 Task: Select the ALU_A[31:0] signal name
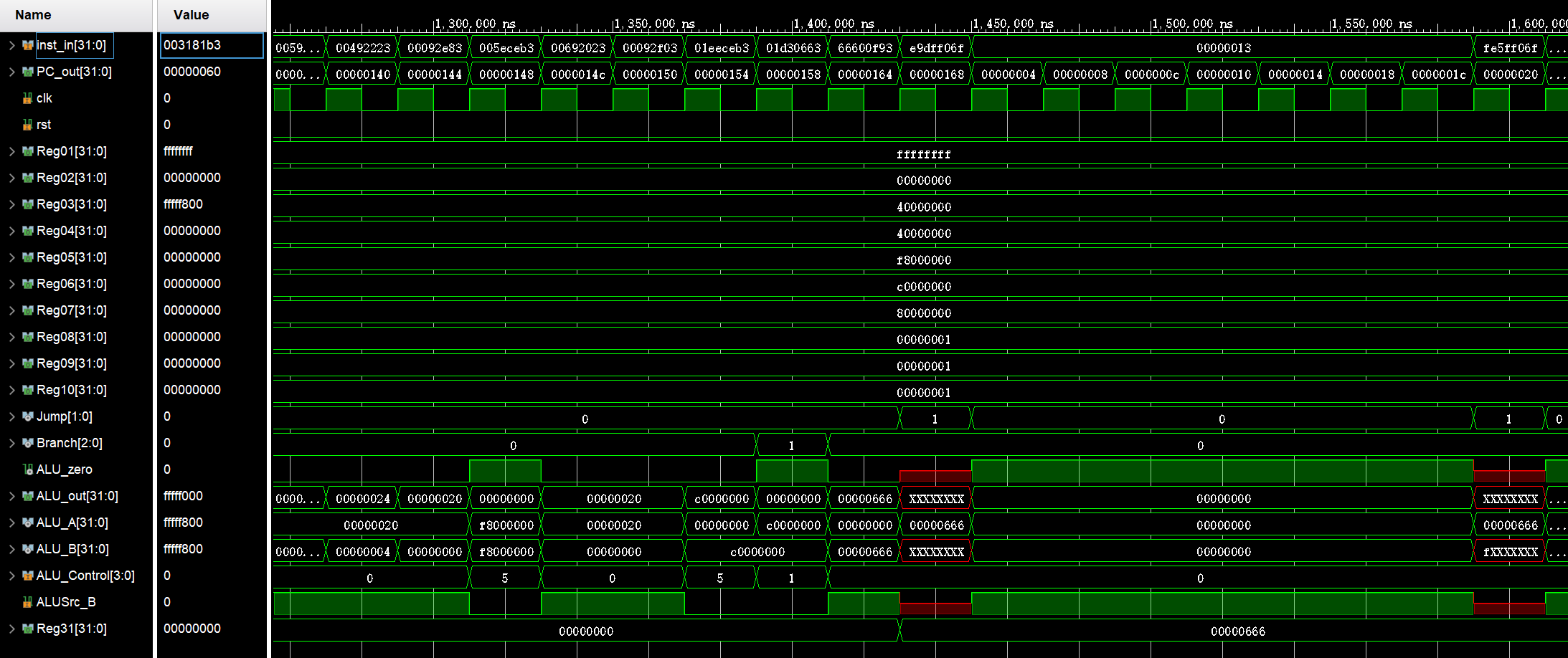[72, 523]
